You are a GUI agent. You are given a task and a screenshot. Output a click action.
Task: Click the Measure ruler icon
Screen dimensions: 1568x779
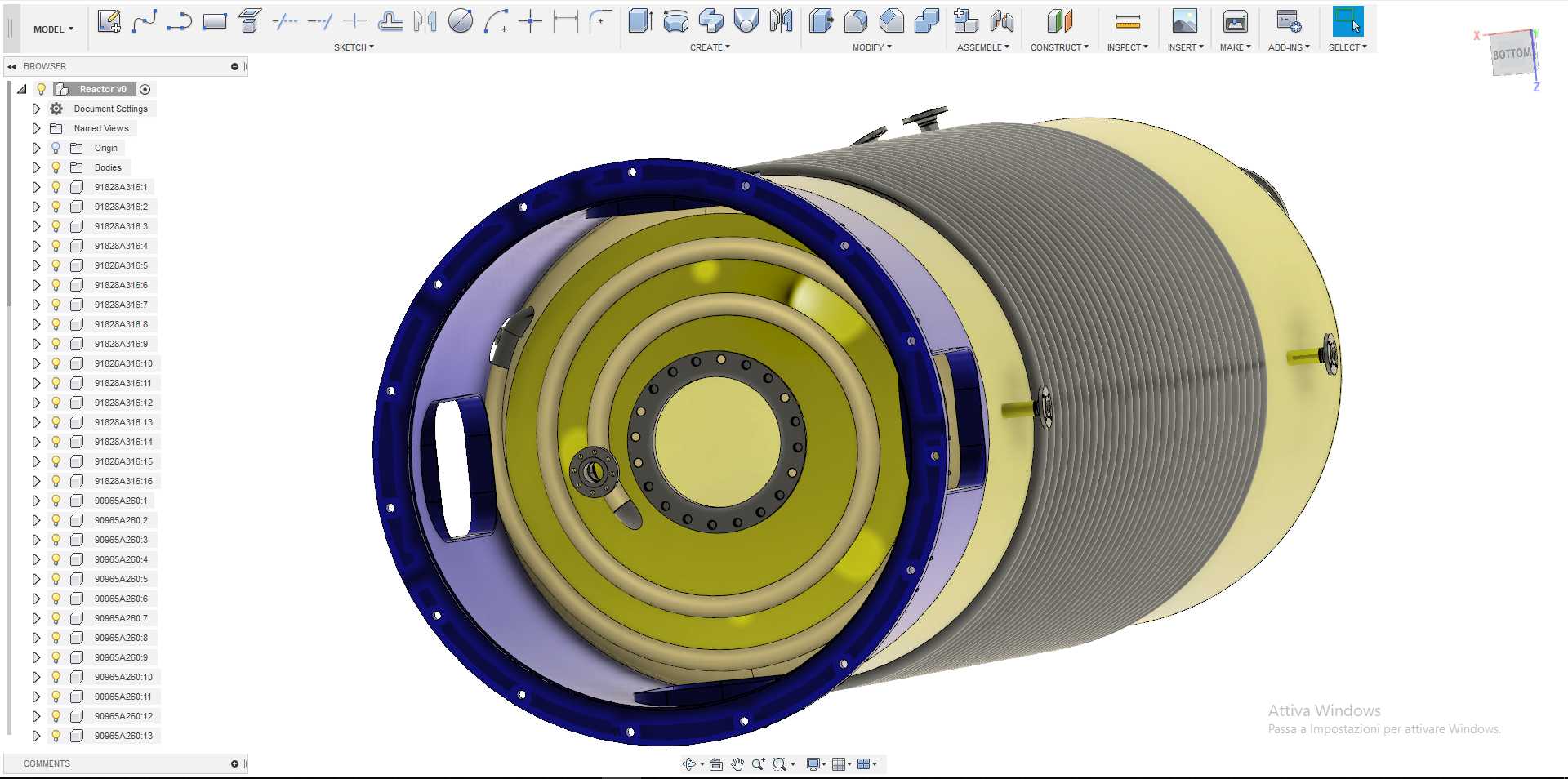(x=1128, y=21)
